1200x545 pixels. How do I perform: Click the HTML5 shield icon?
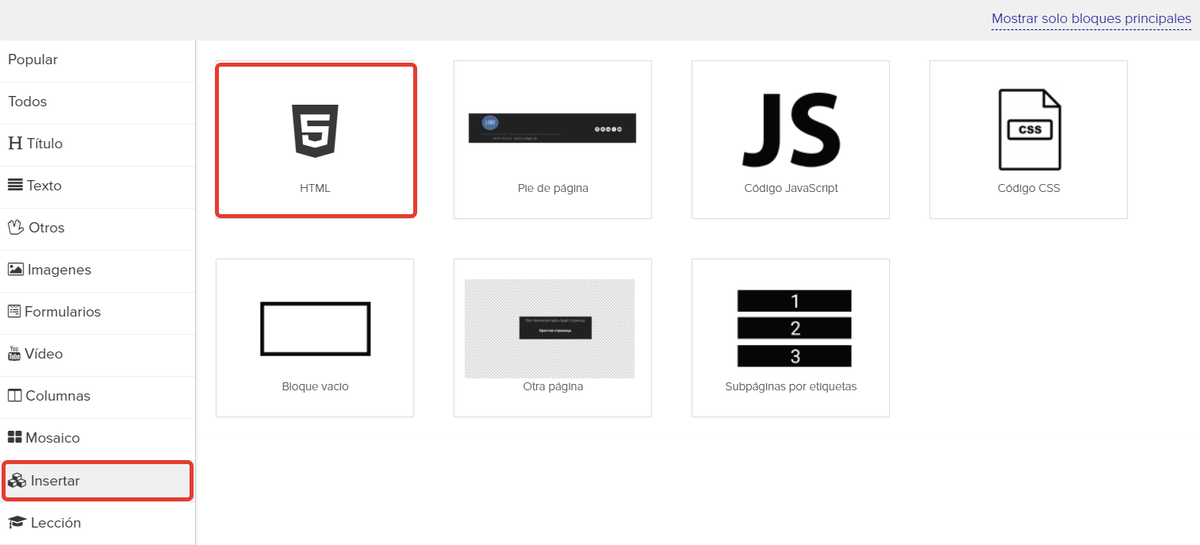pyautogui.click(x=315, y=131)
